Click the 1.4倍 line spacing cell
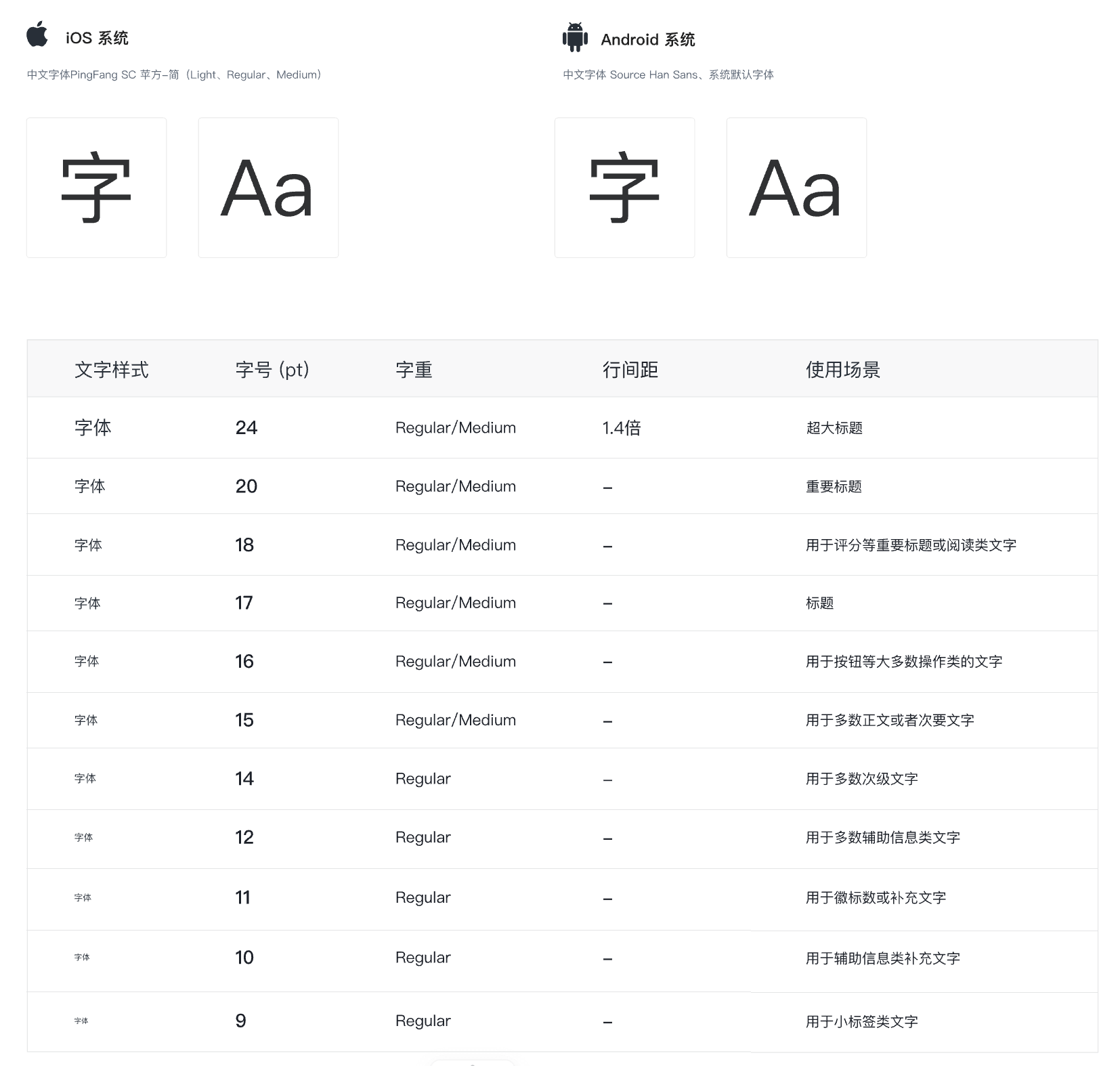 622,427
